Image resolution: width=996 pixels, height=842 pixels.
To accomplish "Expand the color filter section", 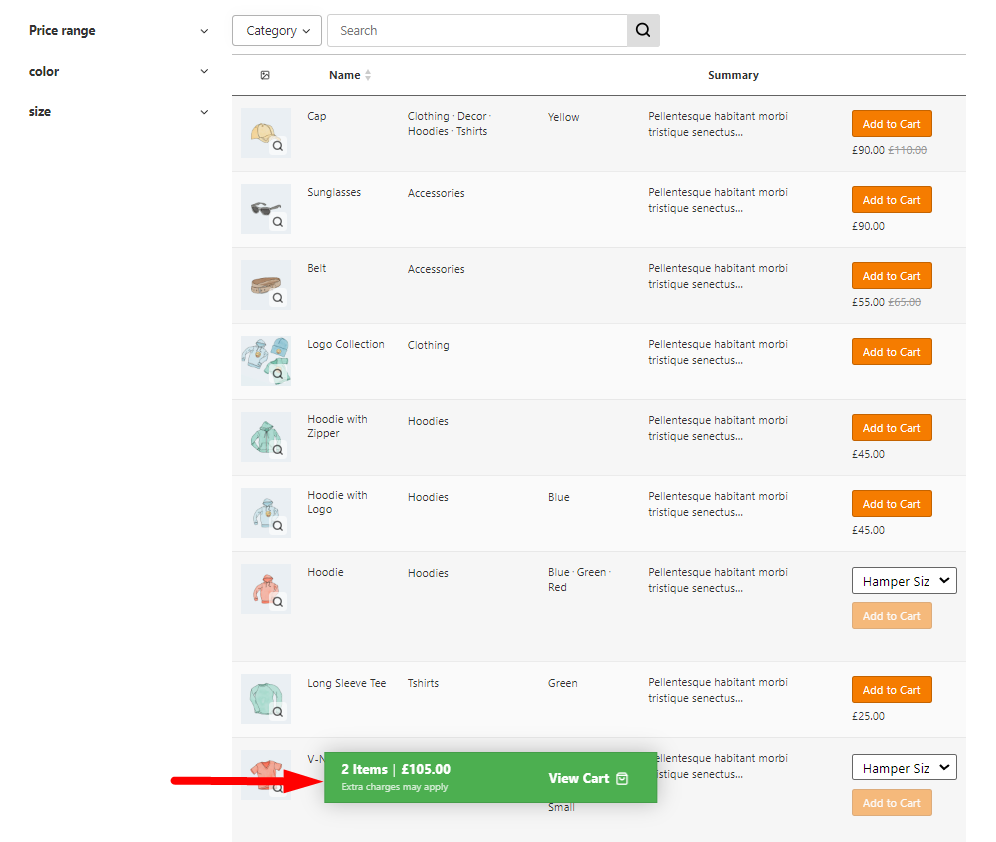I will point(204,72).
